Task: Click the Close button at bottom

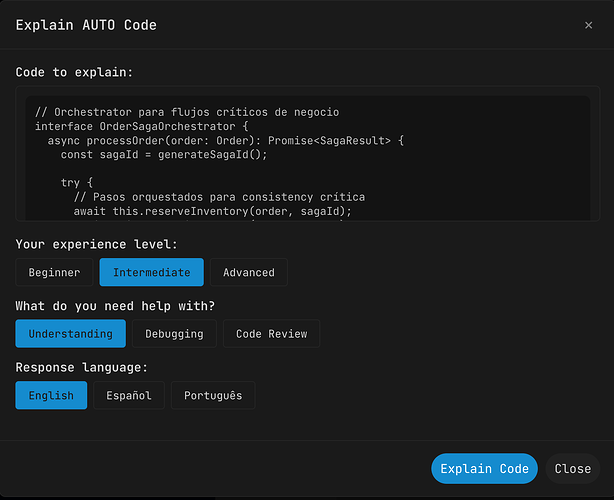Action: [x=572, y=469]
